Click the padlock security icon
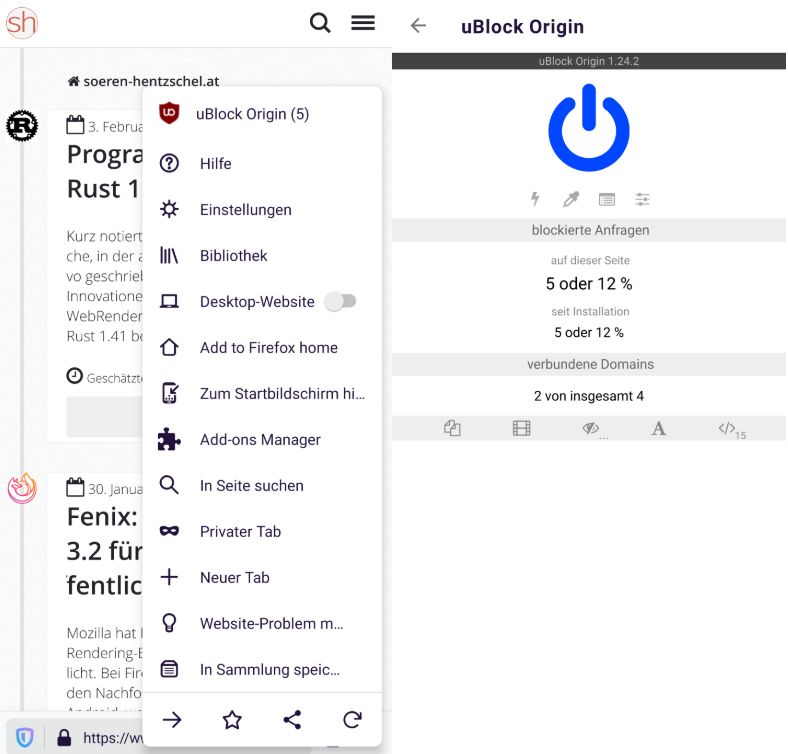 [64, 737]
